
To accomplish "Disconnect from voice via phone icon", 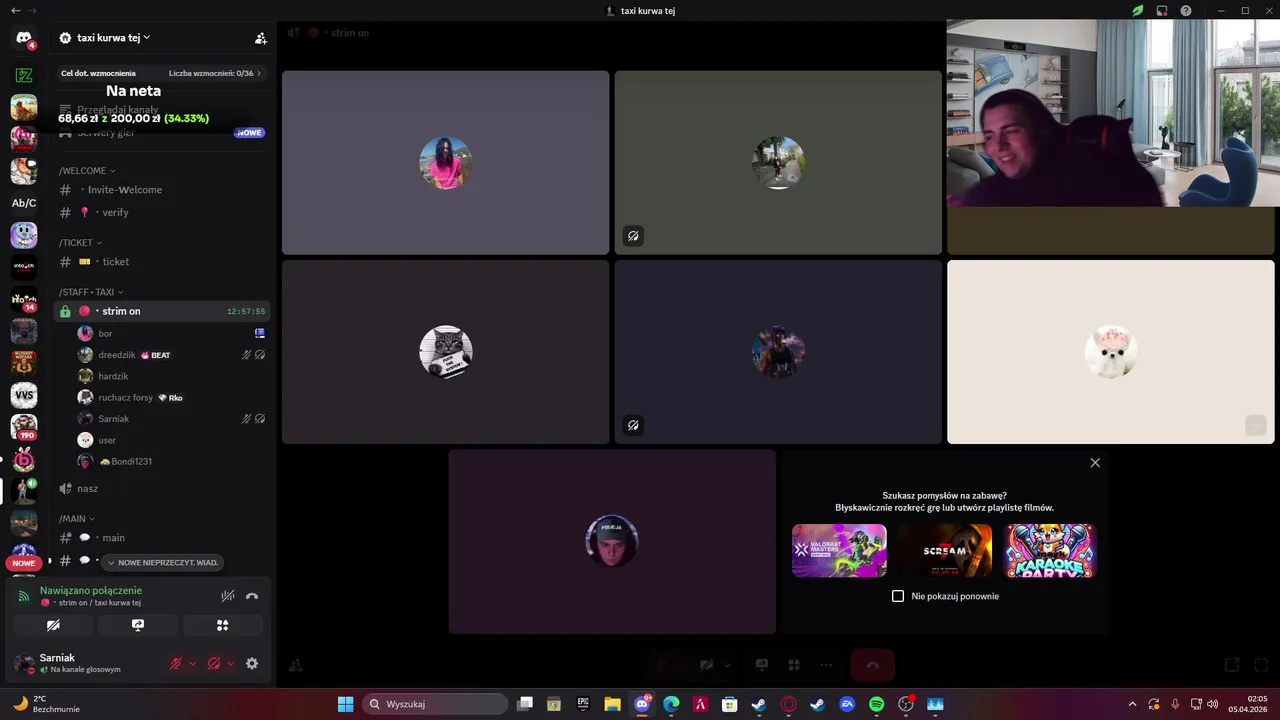I will tap(252, 596).
